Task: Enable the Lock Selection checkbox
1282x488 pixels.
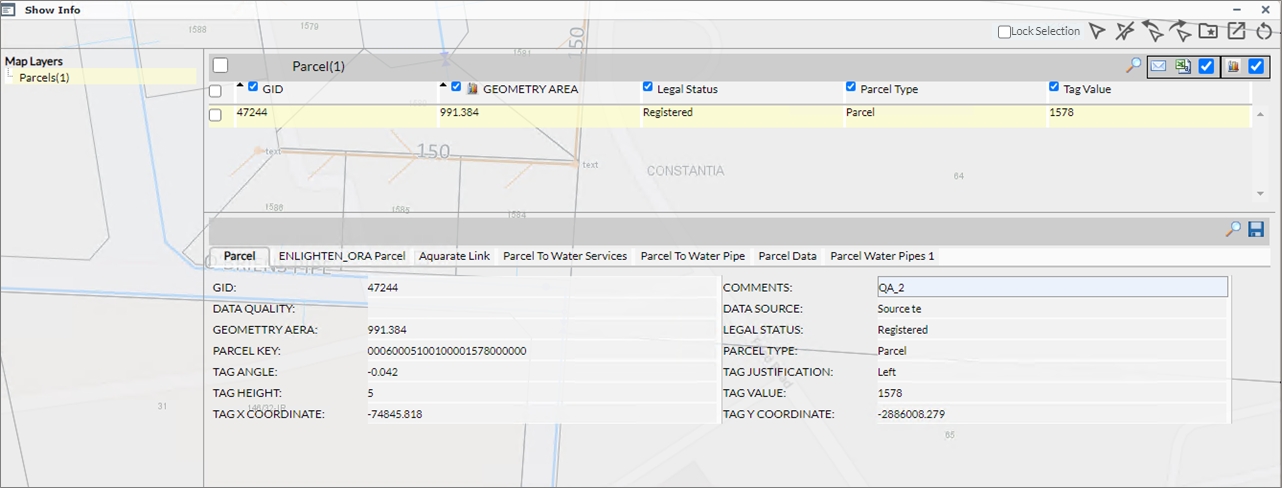Action: point(1004,32)
